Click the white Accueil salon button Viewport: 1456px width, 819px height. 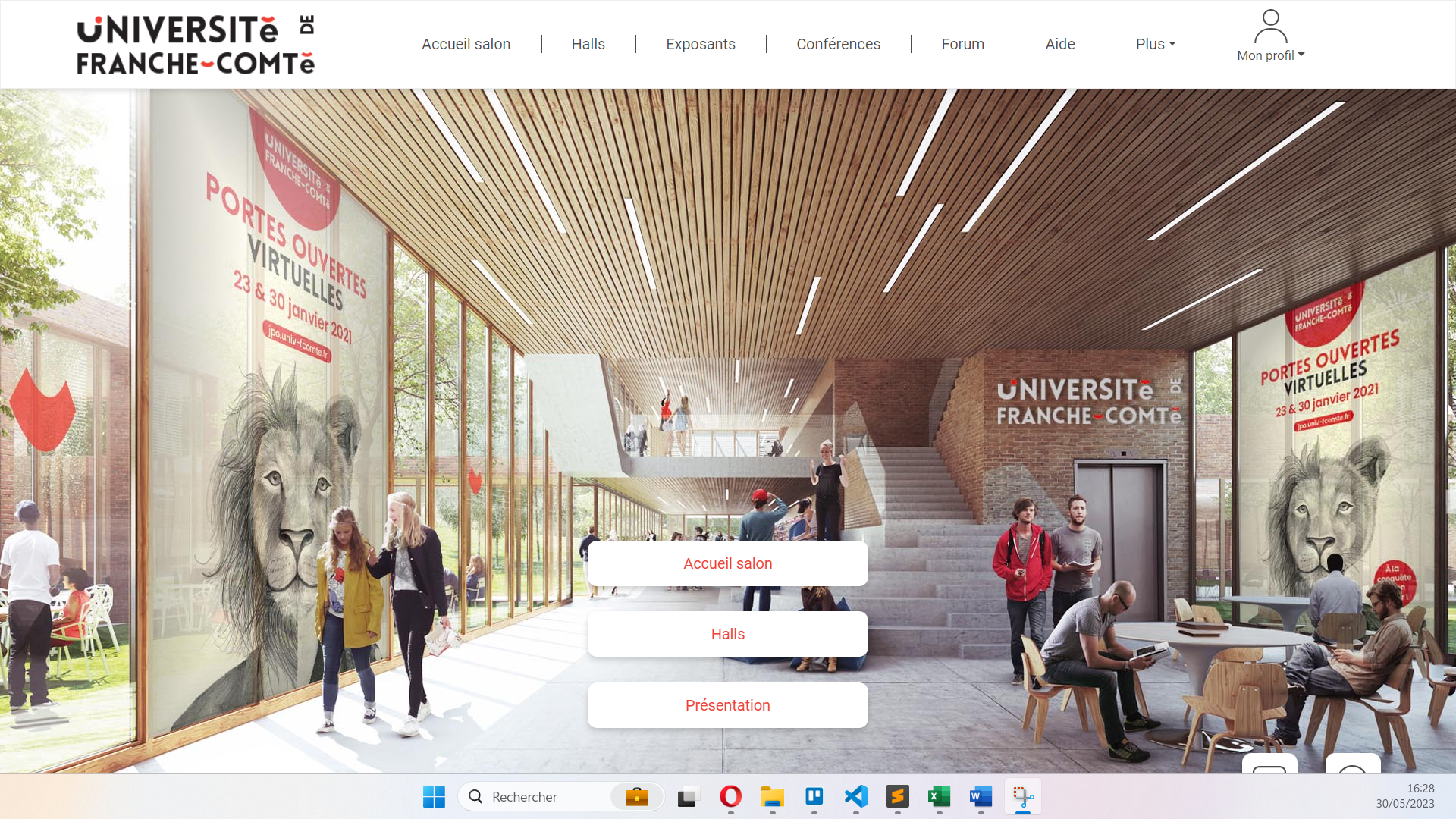(727, 563)
